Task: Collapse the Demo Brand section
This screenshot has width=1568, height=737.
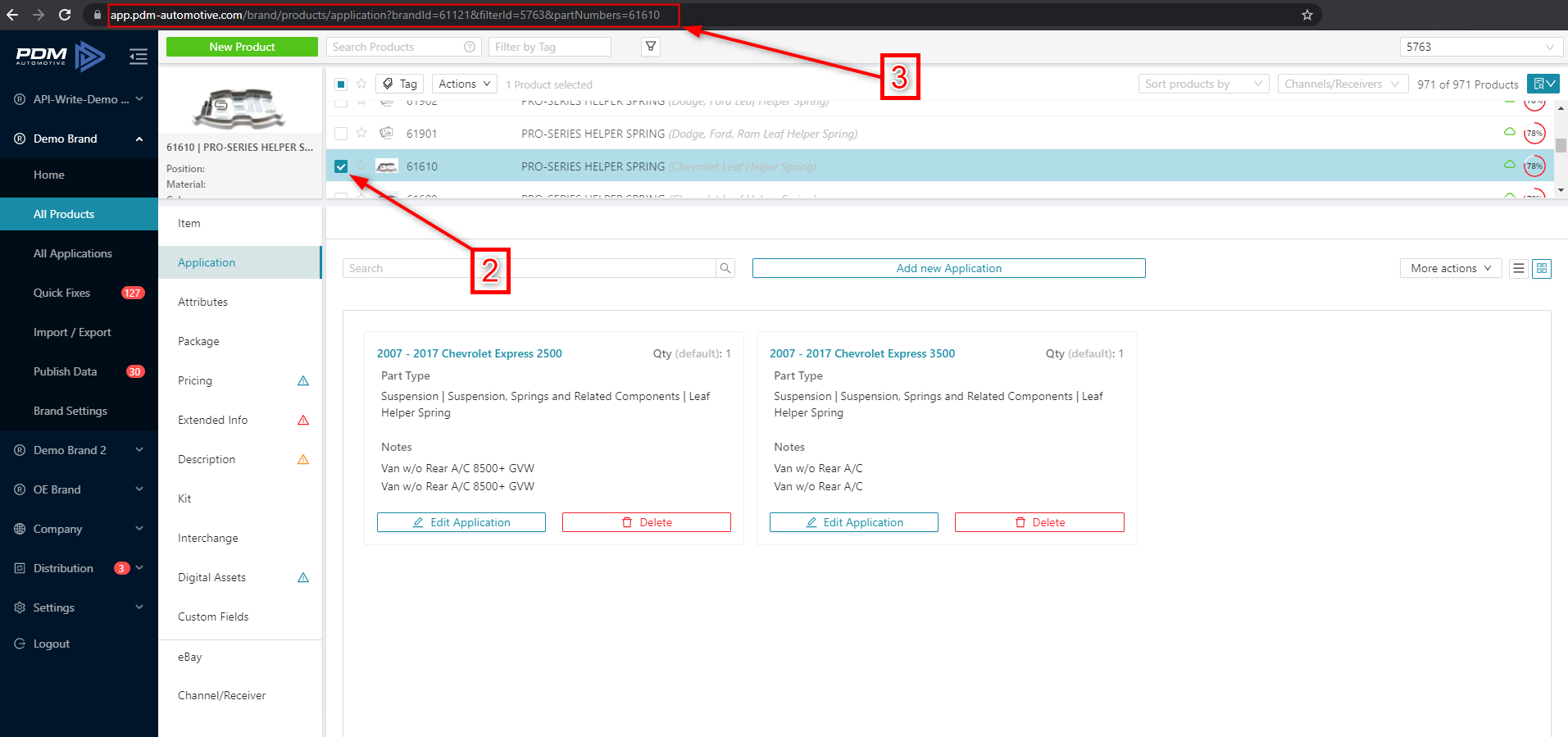Action: point(79,139)
